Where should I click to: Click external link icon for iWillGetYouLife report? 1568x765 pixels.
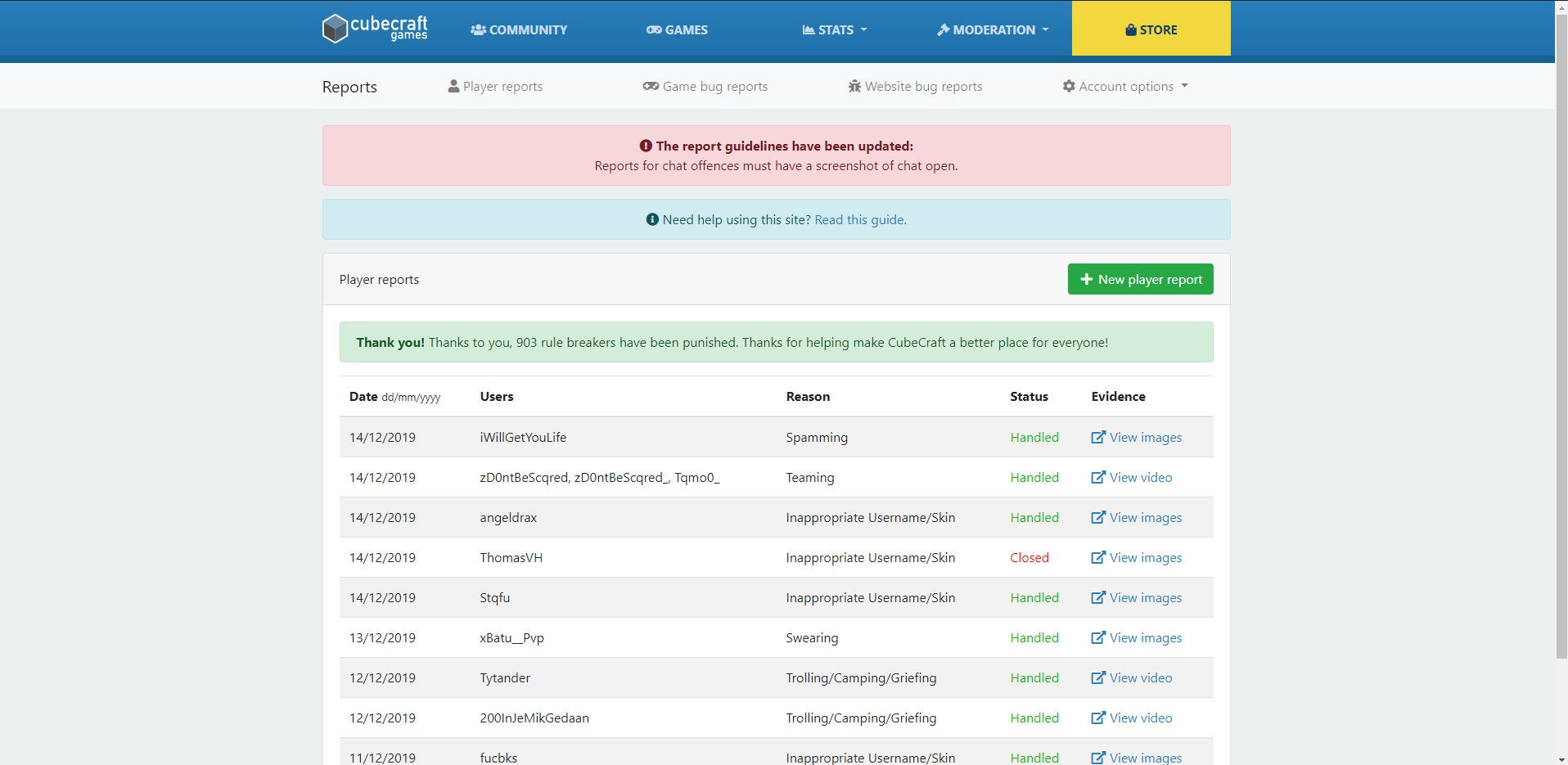[x=1098, y=437]
